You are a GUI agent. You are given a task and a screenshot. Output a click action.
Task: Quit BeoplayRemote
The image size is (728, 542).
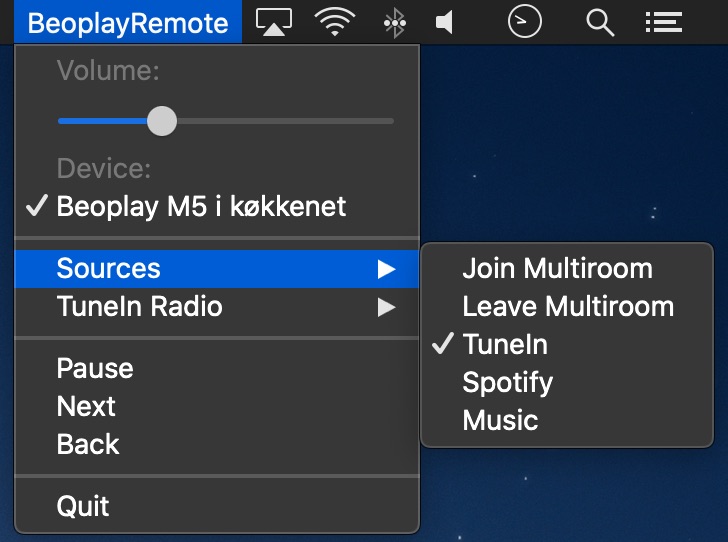(217, 506)
